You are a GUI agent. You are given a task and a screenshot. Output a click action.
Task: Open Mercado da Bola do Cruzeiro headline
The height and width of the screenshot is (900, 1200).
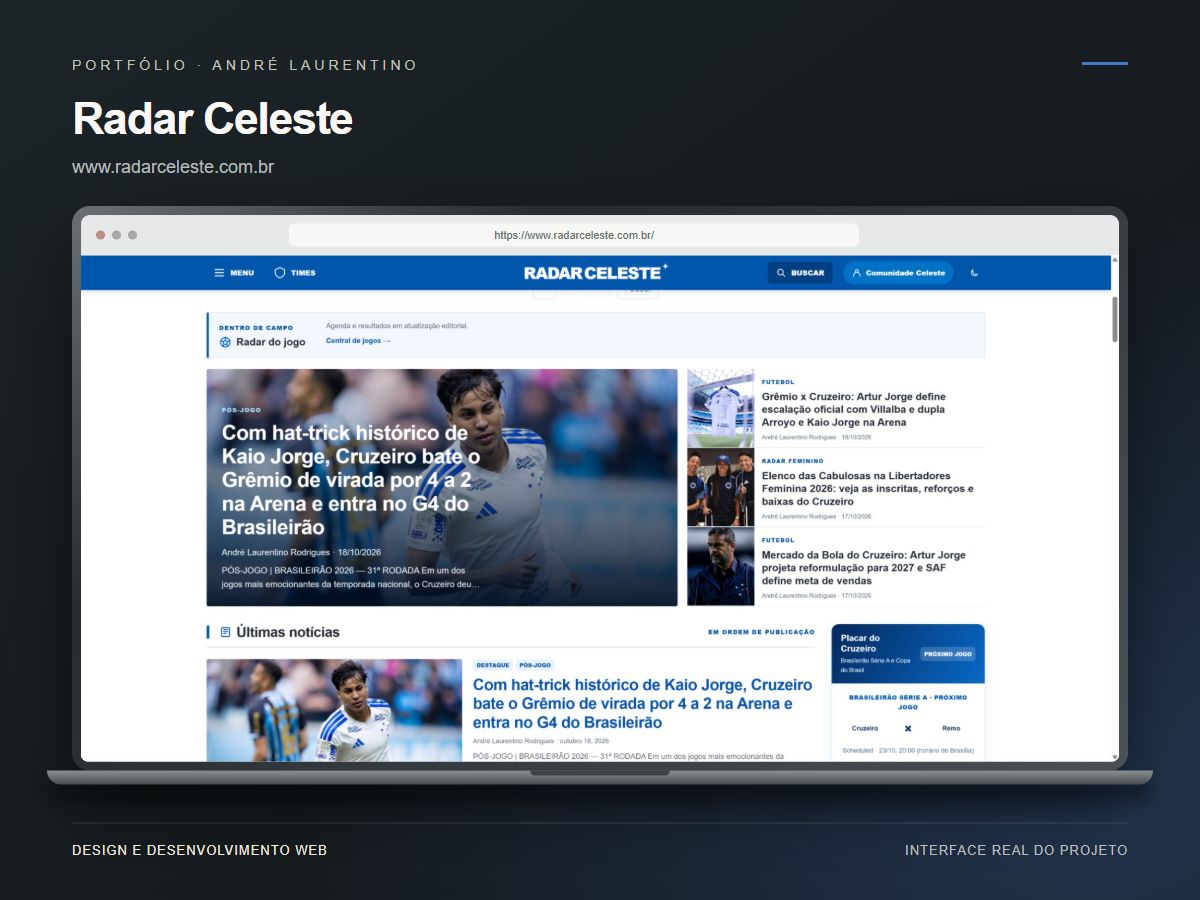pyautogui.click(x=864, y=568)
